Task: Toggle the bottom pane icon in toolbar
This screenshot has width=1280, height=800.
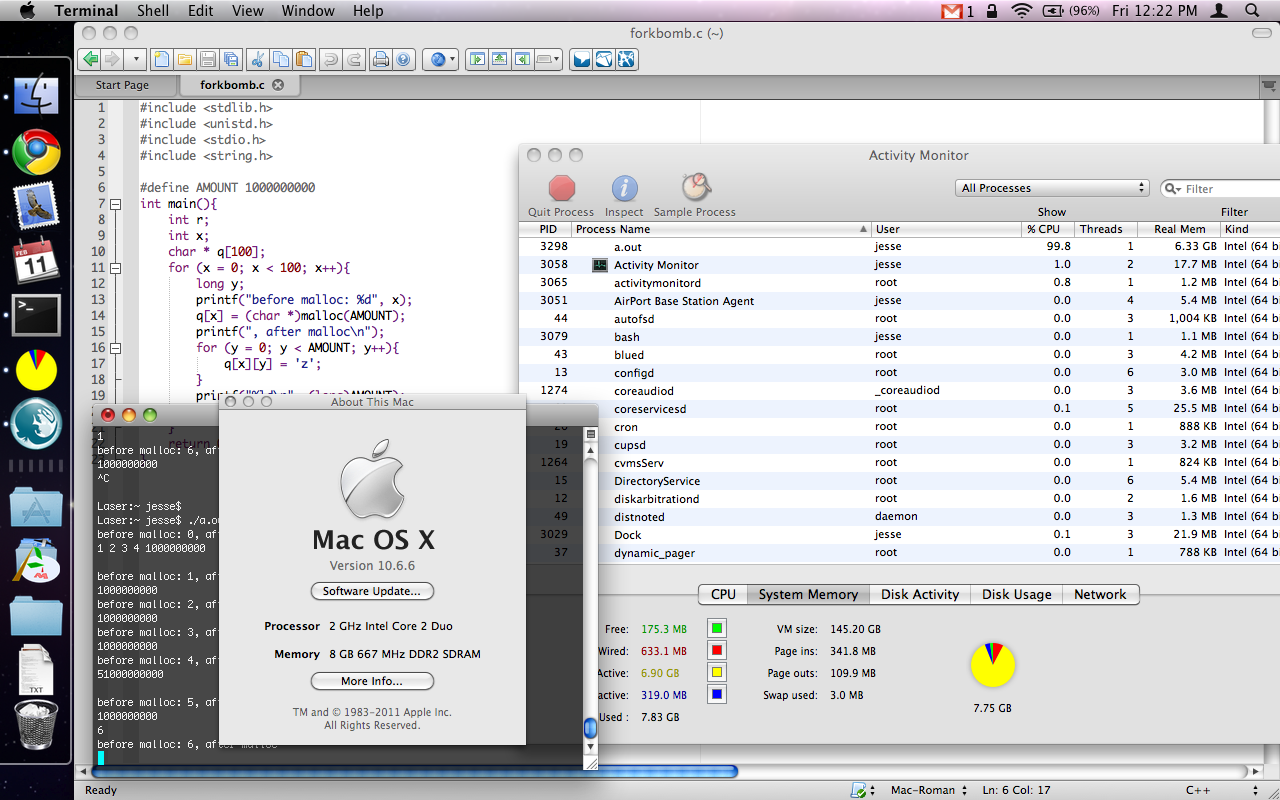Action: point(500,59)
